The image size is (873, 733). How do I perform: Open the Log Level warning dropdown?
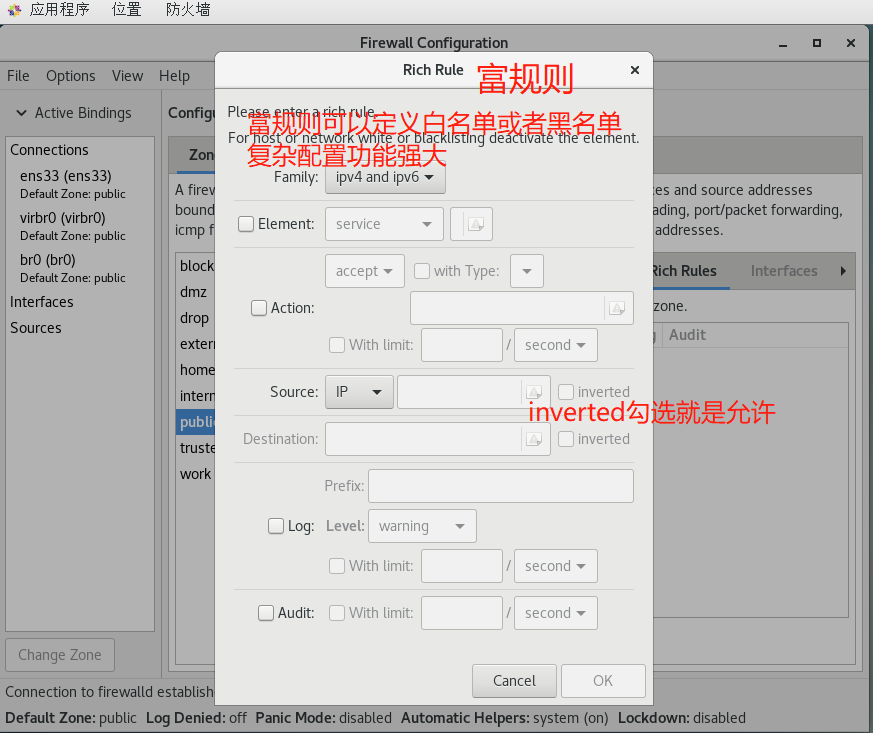[422, 526]
